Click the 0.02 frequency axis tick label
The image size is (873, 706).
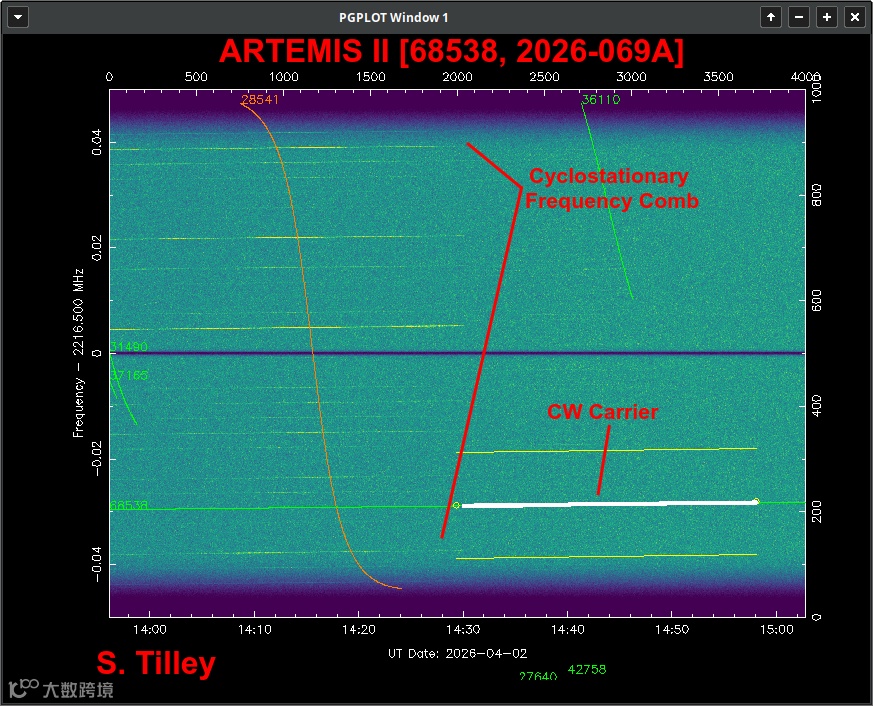[x=97, y=248]
